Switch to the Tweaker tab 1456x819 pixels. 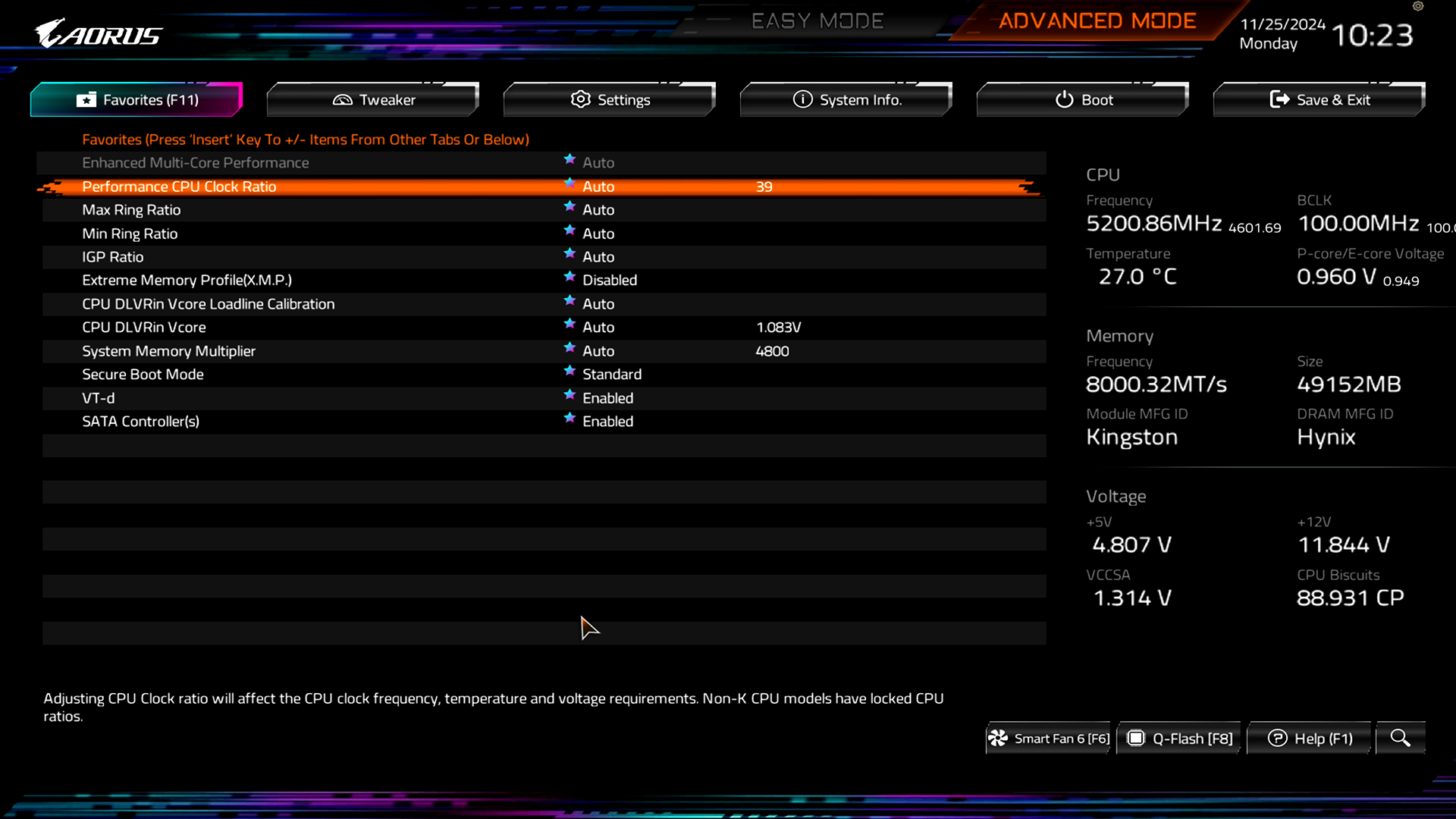[x=373, y=100]
